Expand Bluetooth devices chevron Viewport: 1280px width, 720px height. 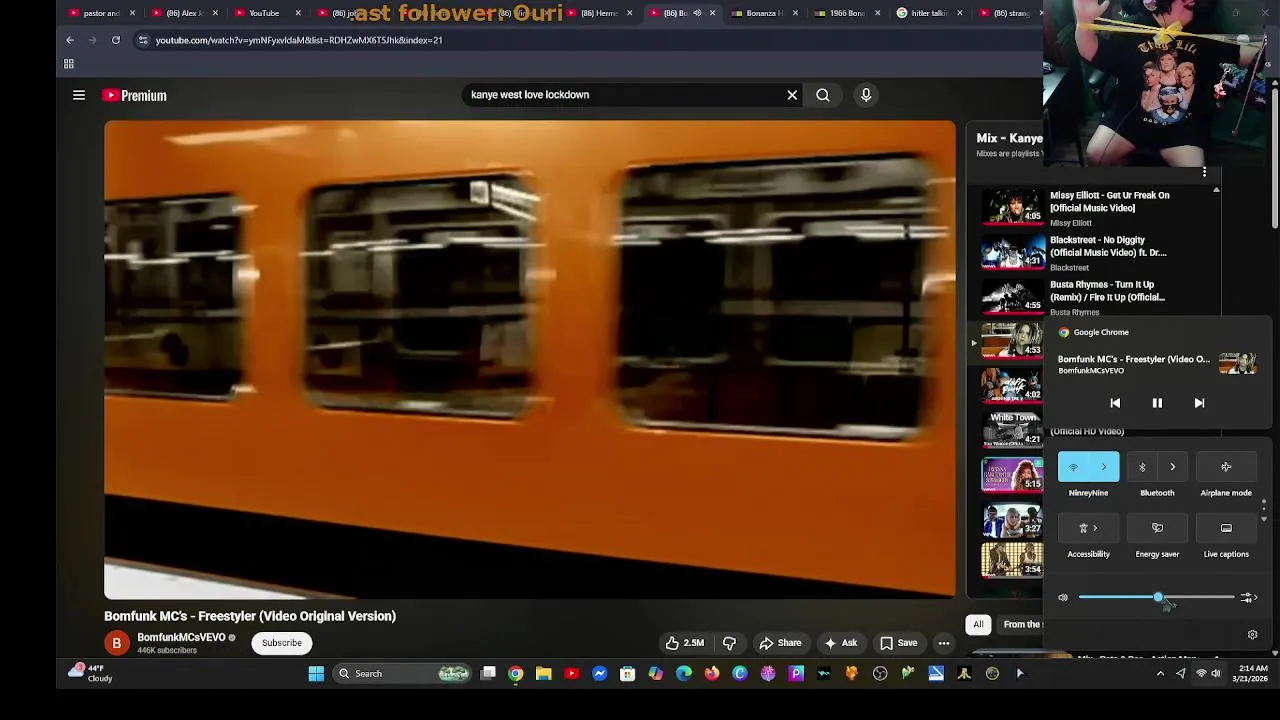[x=1173, y=467]
